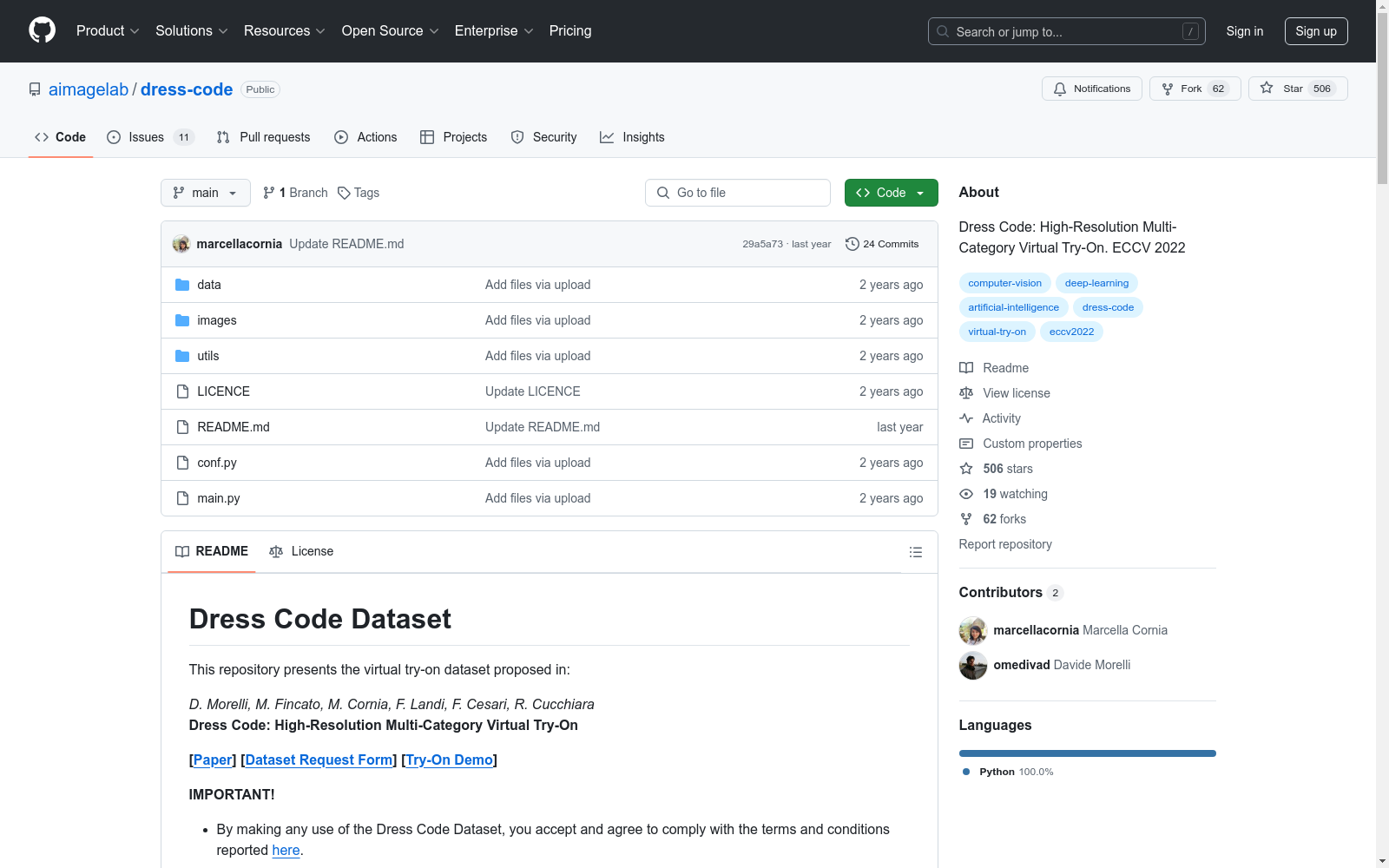1389x868 pixels.
Task: Open the GitHub homepage logo
Action: [42, 30]
